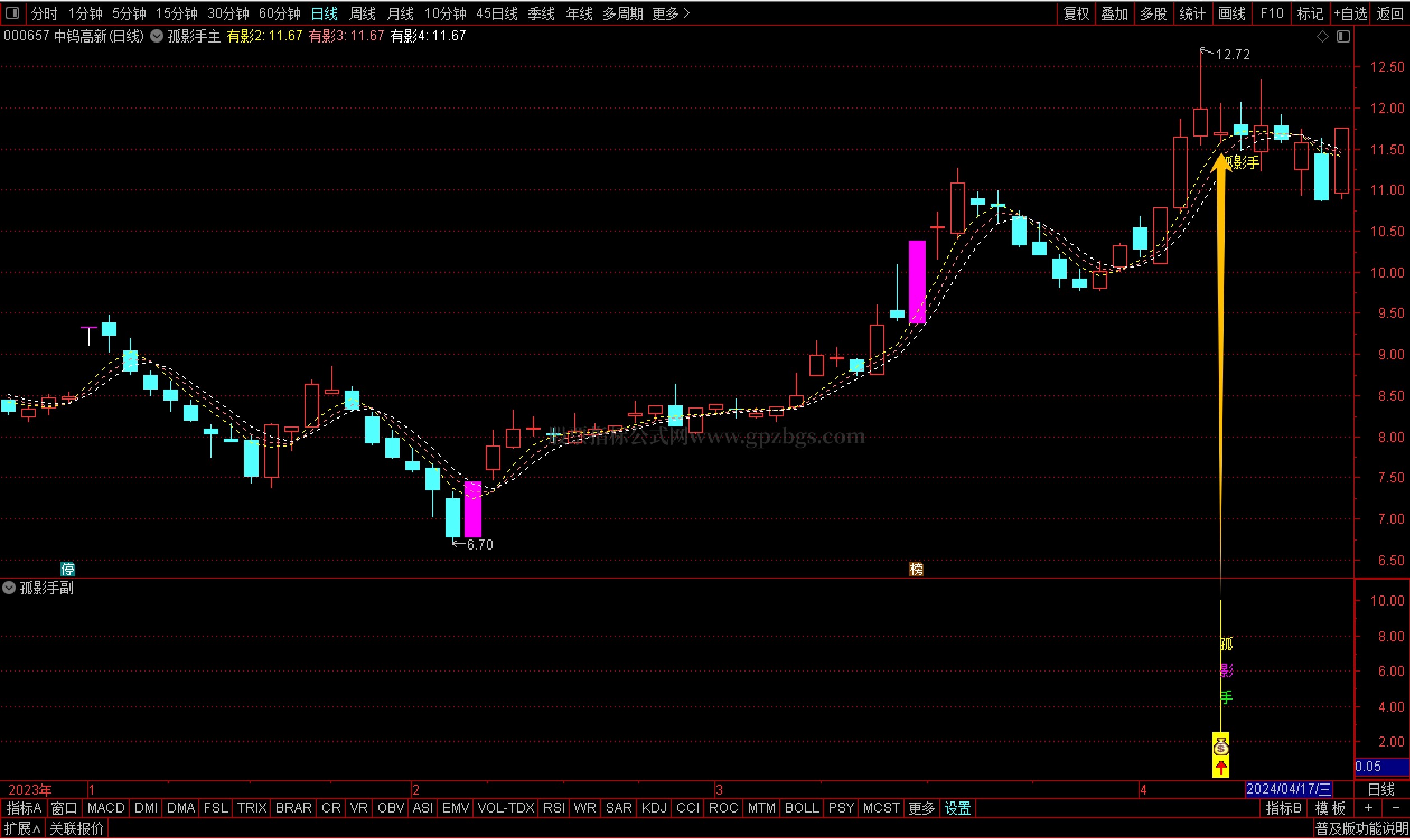Click the diamond icon above price axis
Screen dimensions: 1410x840
1322,36
